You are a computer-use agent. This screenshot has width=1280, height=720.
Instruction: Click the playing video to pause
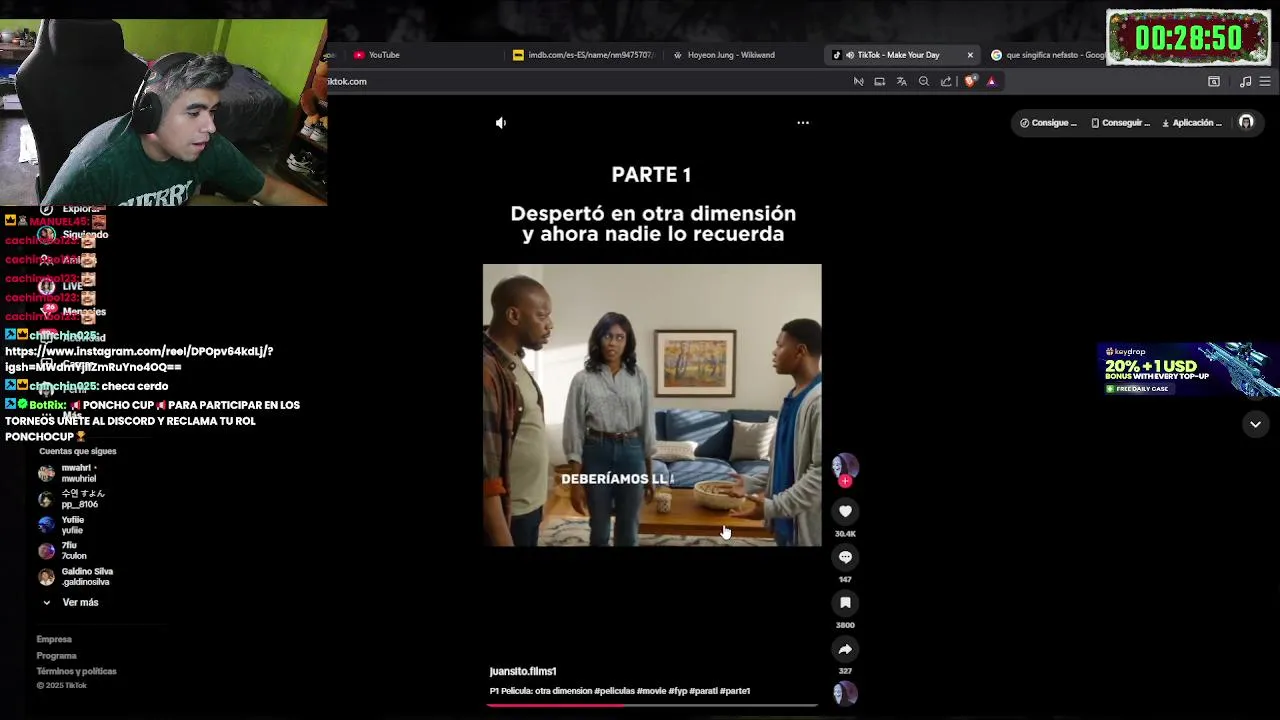pos(652,405)
